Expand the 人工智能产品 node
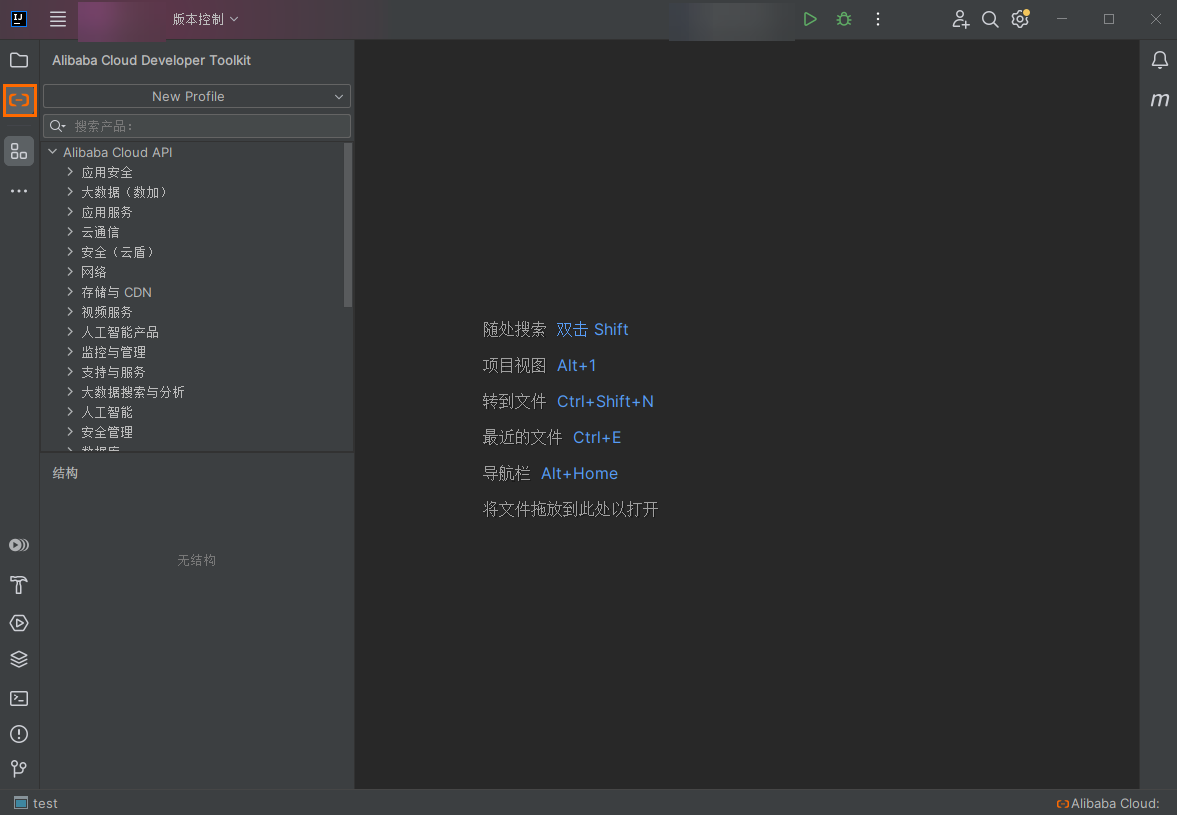Image resolution: width=1177 pixels, height=815 pixels. (x=70, y=332)
